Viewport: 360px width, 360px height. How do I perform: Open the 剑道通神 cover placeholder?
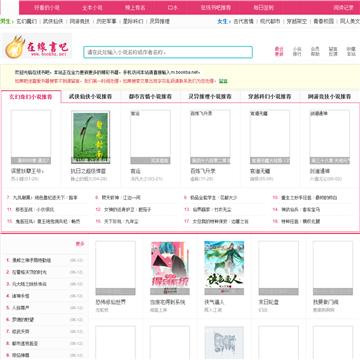[330, 137]
